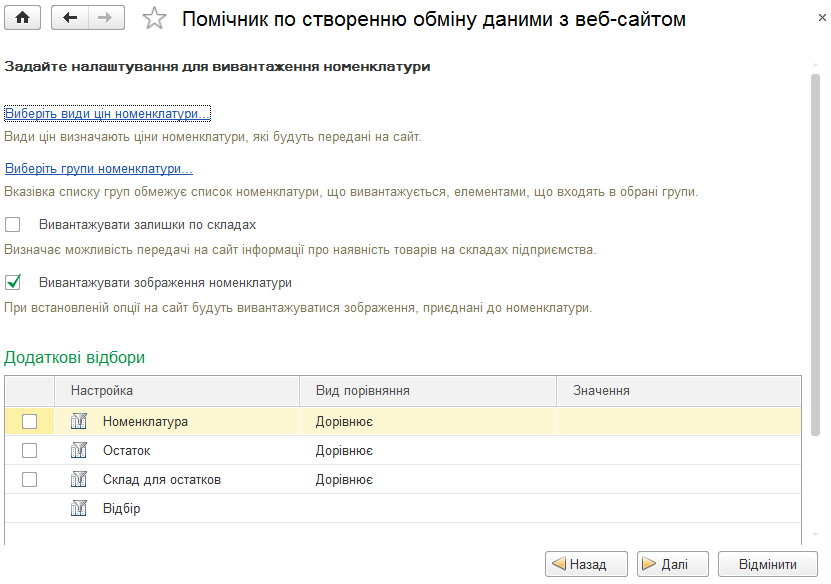831x584 pixels.
Task: Open the Виберіть види цін номенклатури link
Action: [107, 113]
